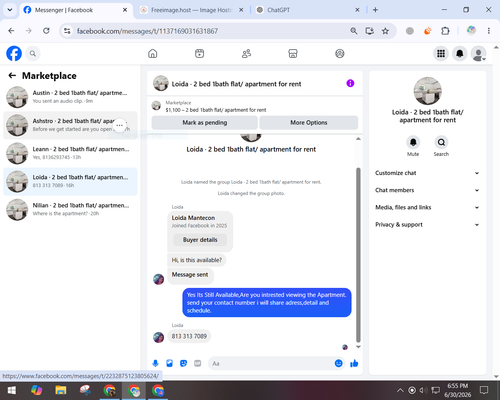Screen dimensions: 500x400
Task: Choose a sticker from the composer
Action: (x=183, y=363)
